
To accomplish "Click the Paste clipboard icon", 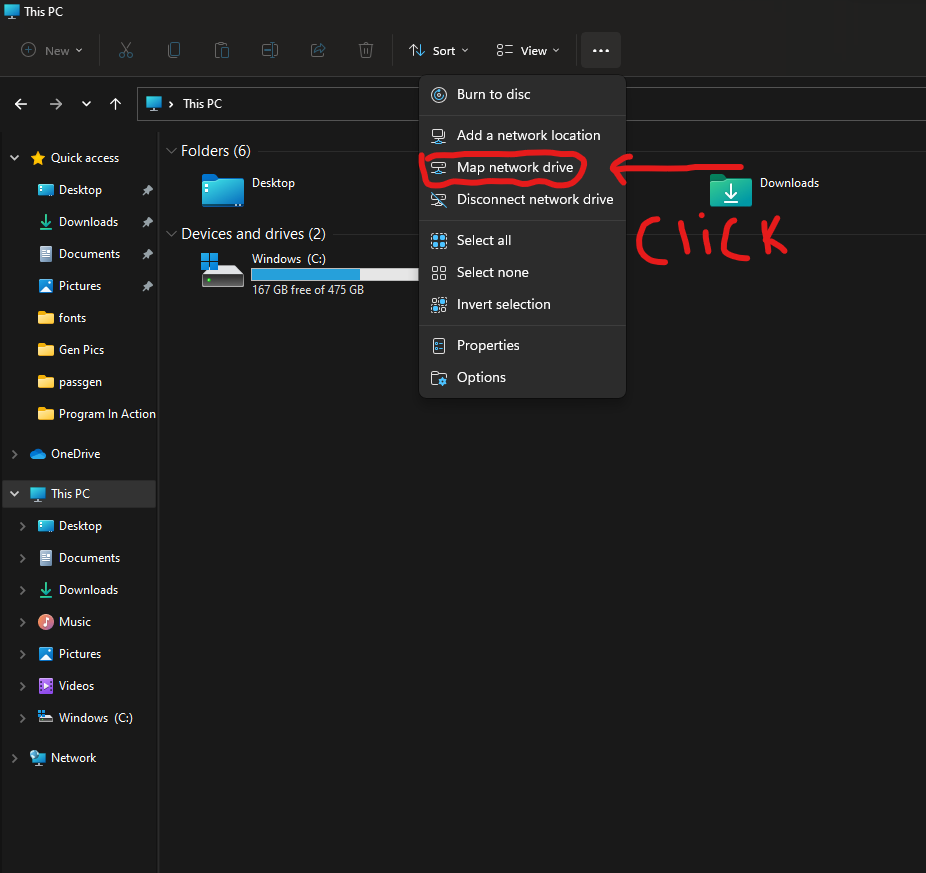I will coord(221,50).
